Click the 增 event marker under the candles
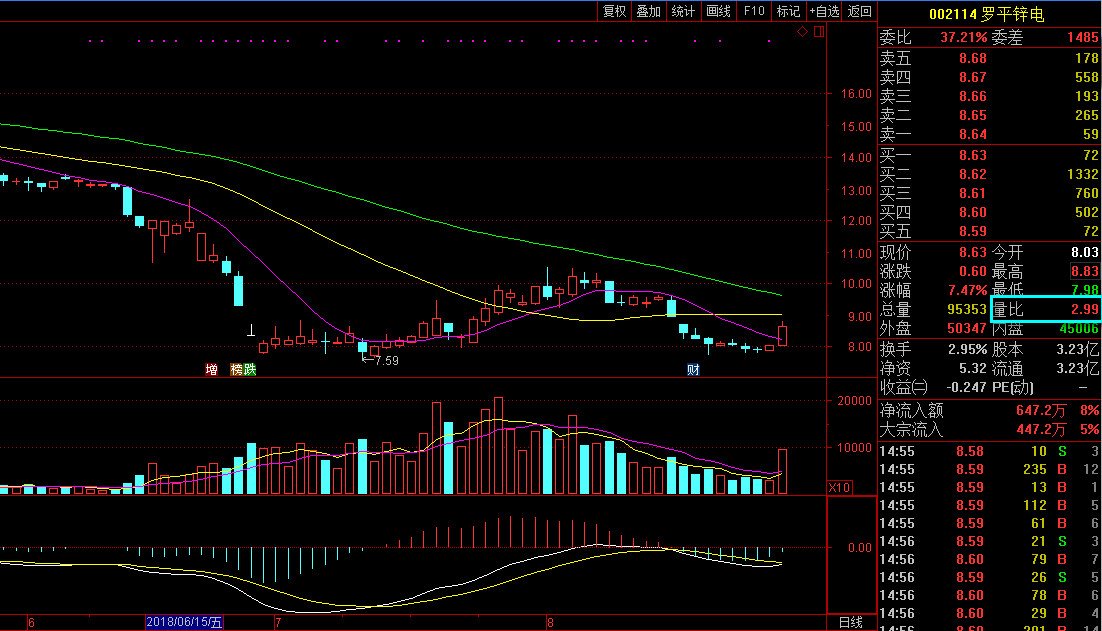This screenshot has height=631, width=1102. pos(211,370)
